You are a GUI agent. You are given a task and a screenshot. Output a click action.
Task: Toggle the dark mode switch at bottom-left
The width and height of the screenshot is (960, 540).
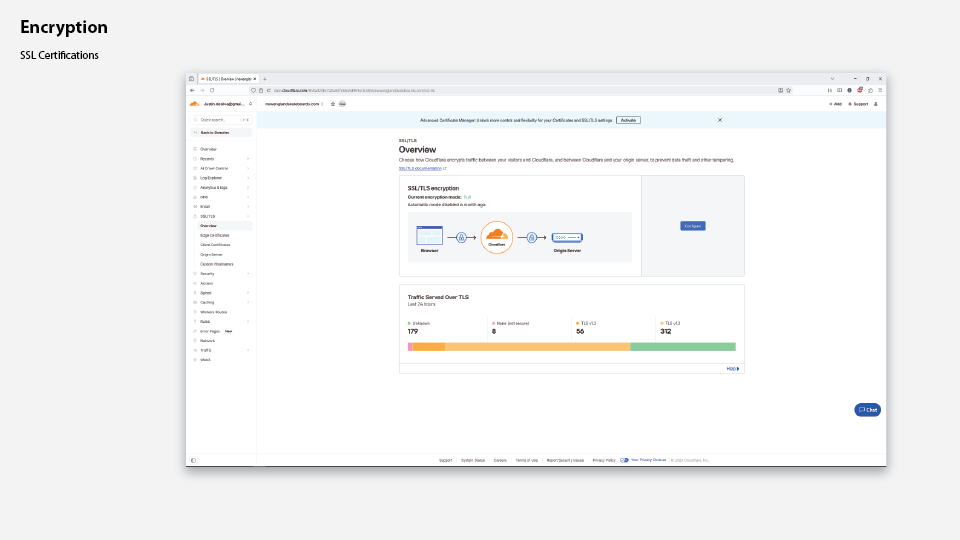coord(193,460)
